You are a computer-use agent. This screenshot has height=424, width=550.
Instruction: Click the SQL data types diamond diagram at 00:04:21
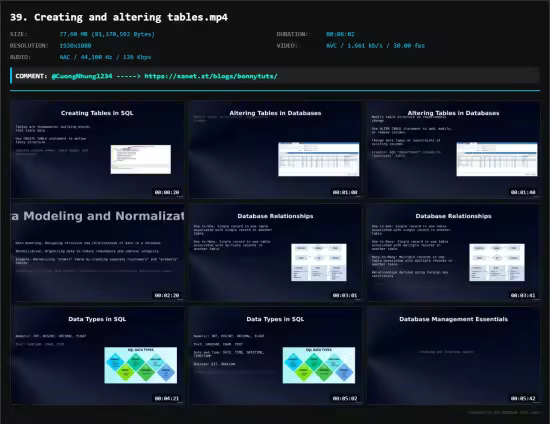[141, 365]
